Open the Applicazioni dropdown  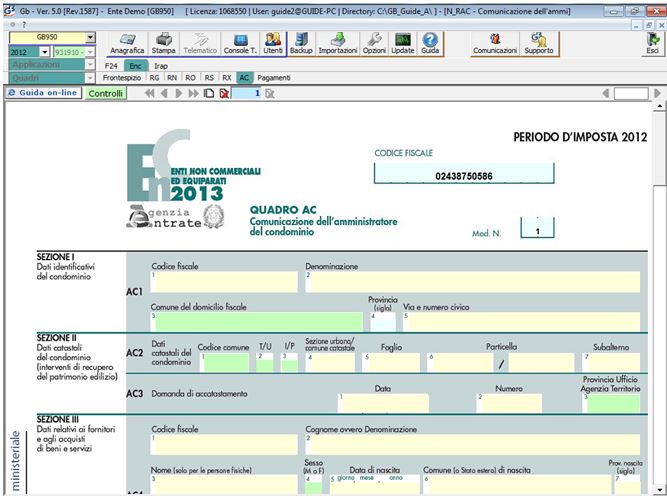pyautogui.click(x=90, y=64)
